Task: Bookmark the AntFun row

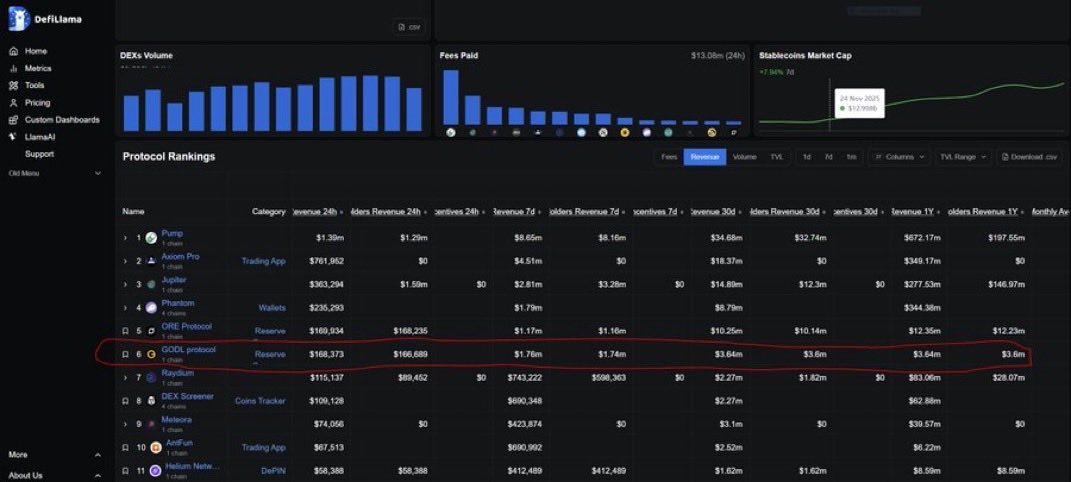Action: [125, 448]
